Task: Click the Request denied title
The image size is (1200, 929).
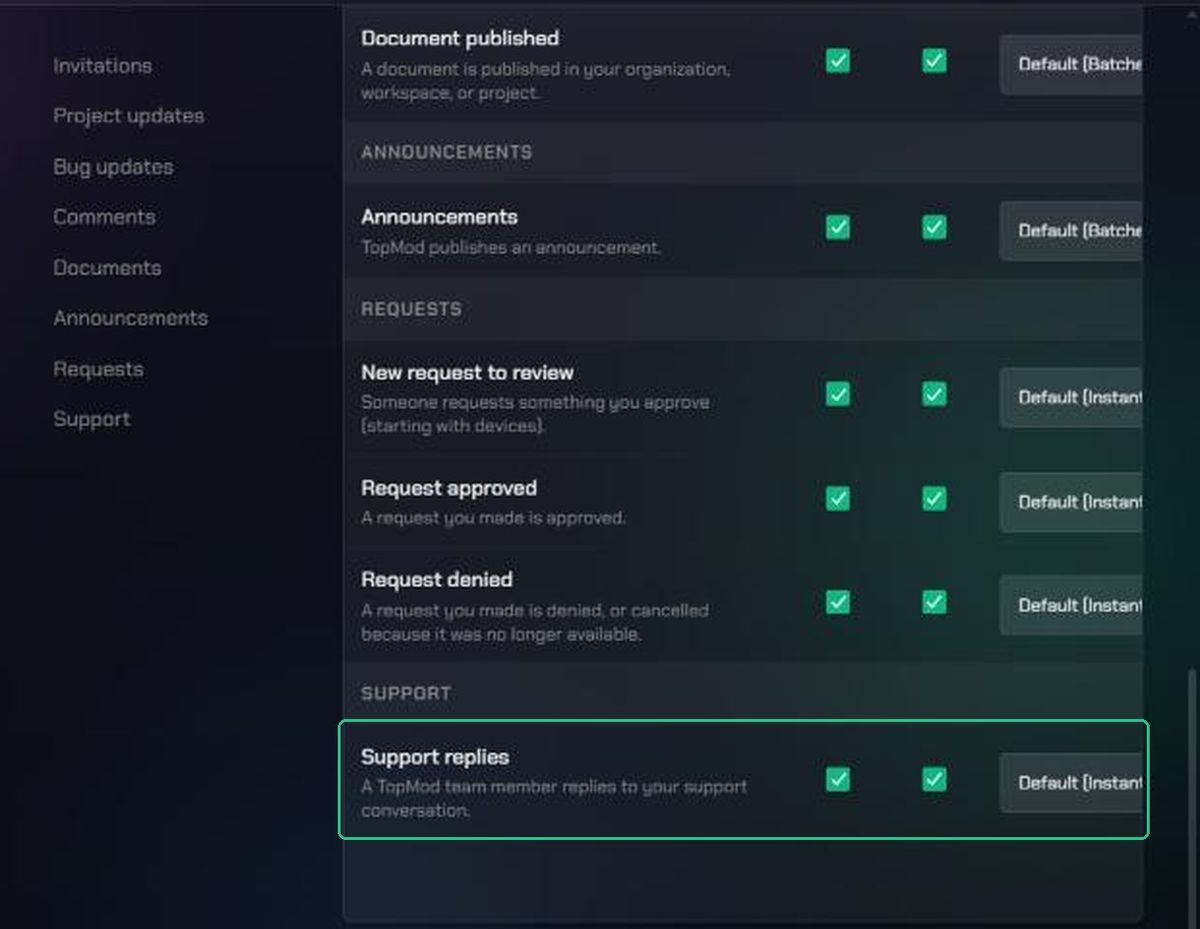Action: (437, 580)
